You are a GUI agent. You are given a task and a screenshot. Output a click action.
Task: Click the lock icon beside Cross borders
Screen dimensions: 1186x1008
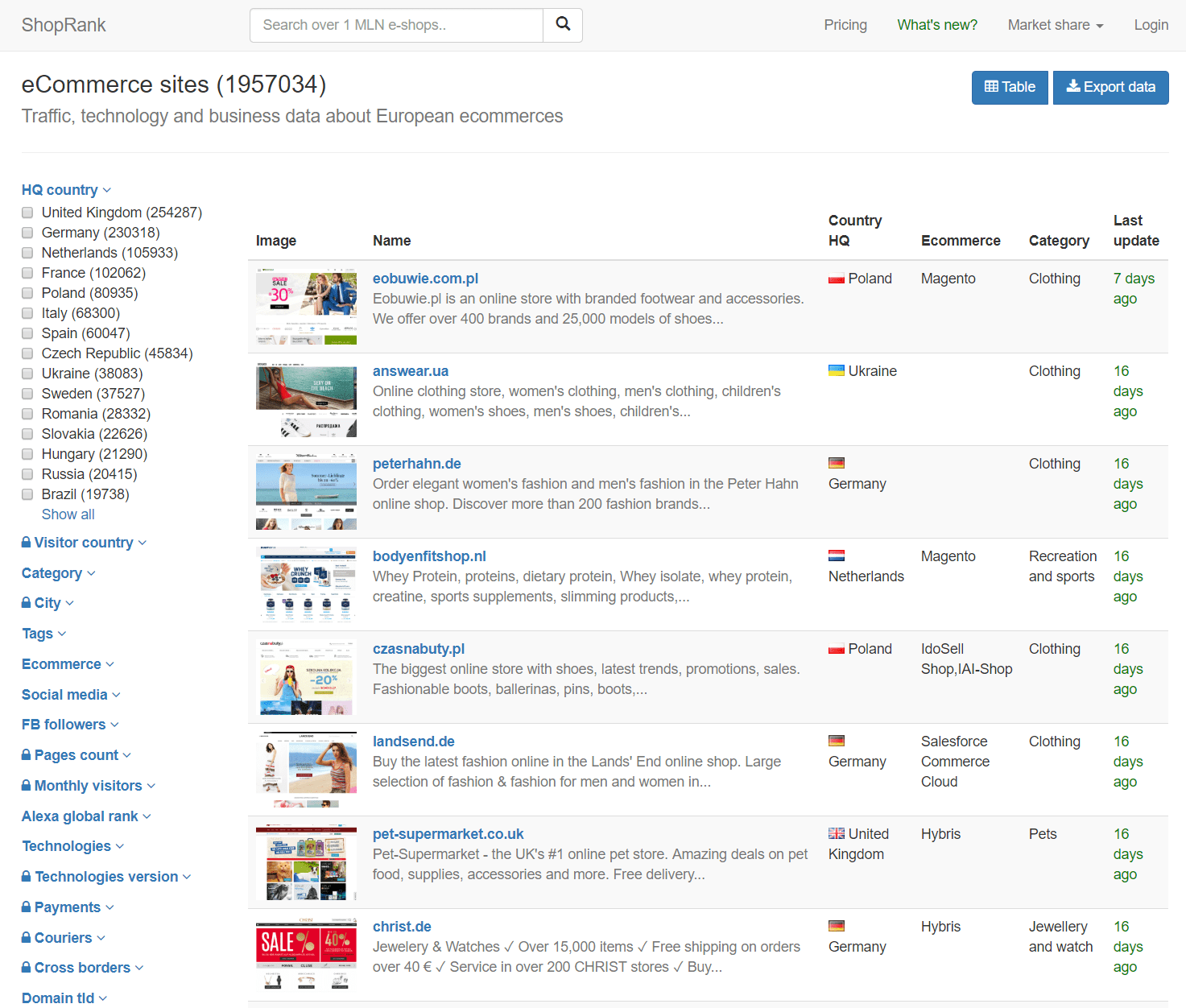[x=27, y=968]
